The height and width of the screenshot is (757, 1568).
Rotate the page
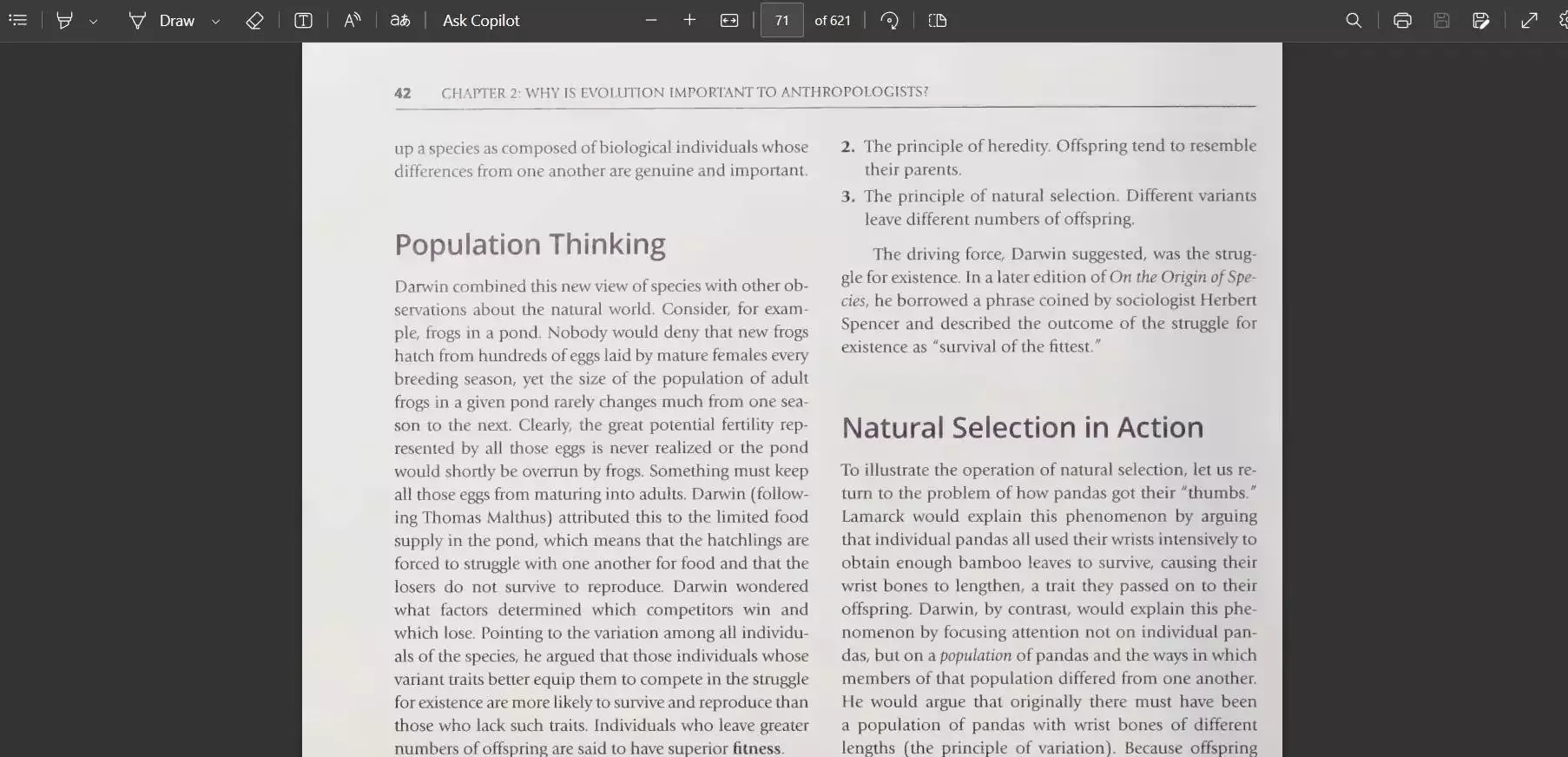(x=889, y=20)
